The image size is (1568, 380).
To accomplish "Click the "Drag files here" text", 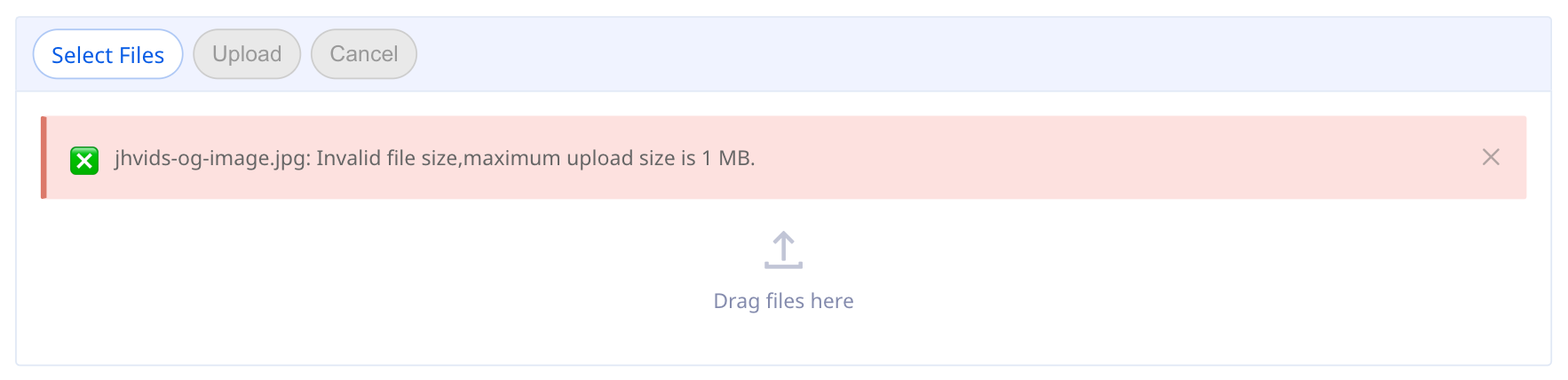I will [783, 301].
